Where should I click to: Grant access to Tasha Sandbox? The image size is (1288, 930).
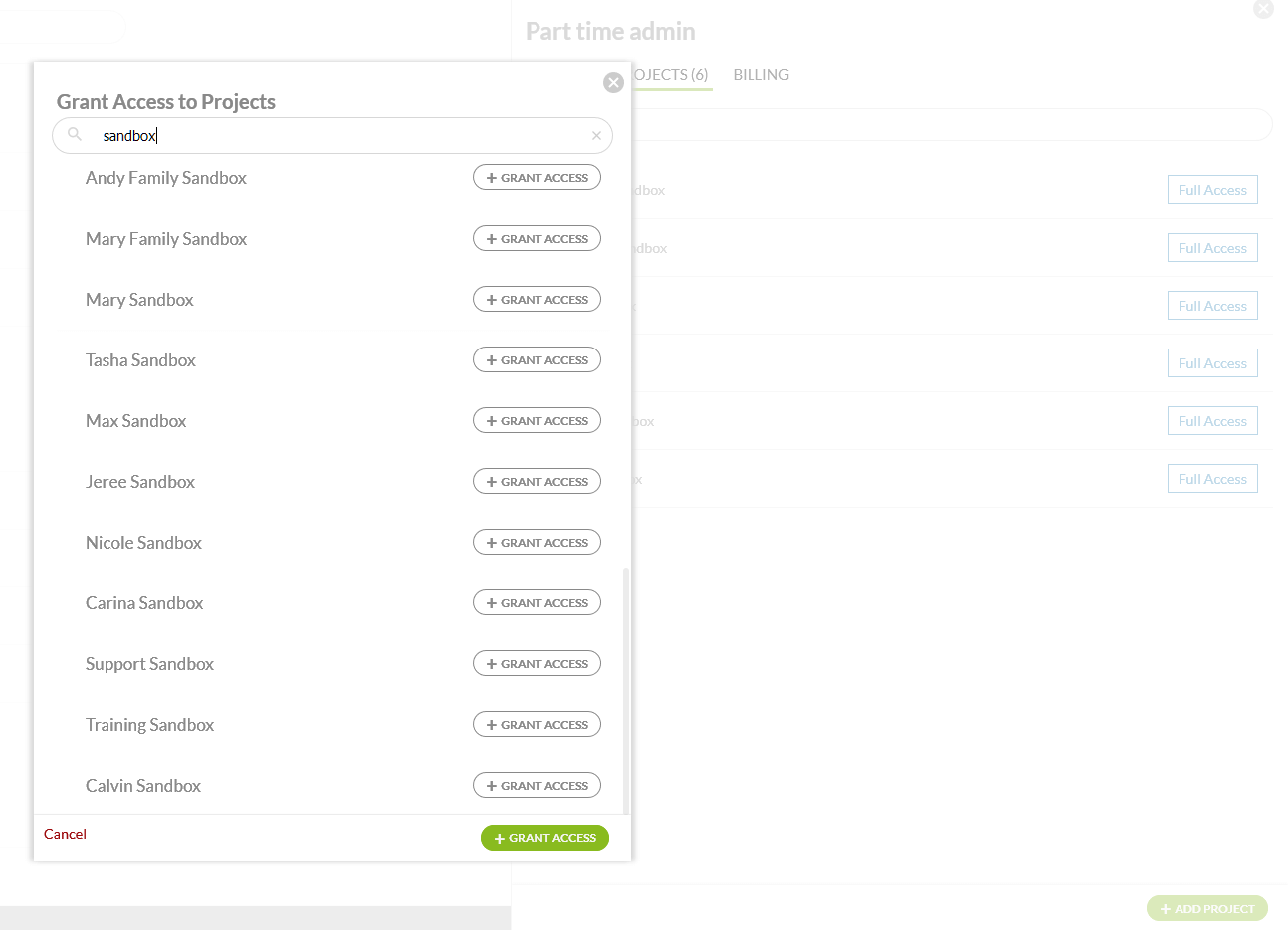[x=537, y=360]
